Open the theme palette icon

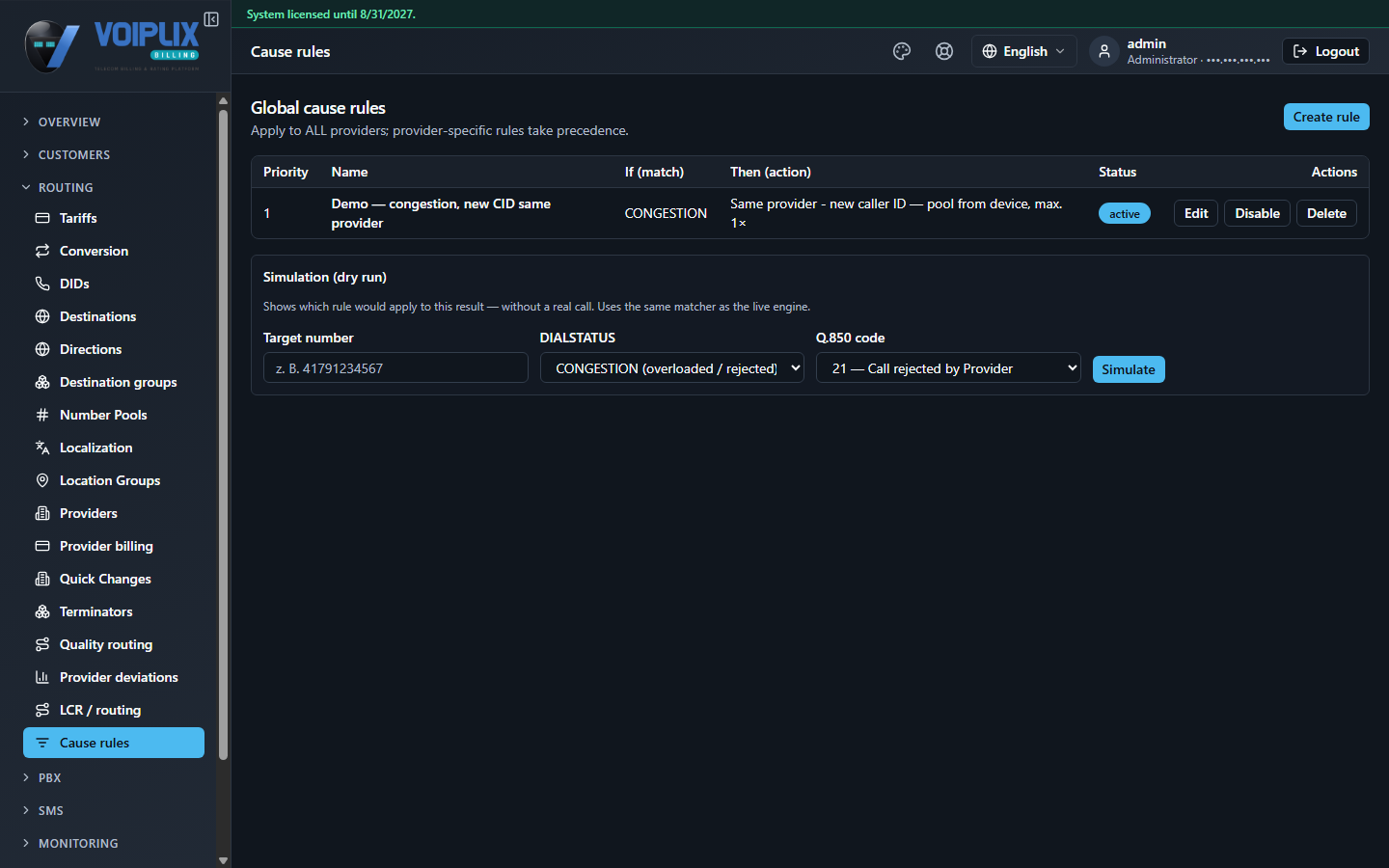pos(902,51)
